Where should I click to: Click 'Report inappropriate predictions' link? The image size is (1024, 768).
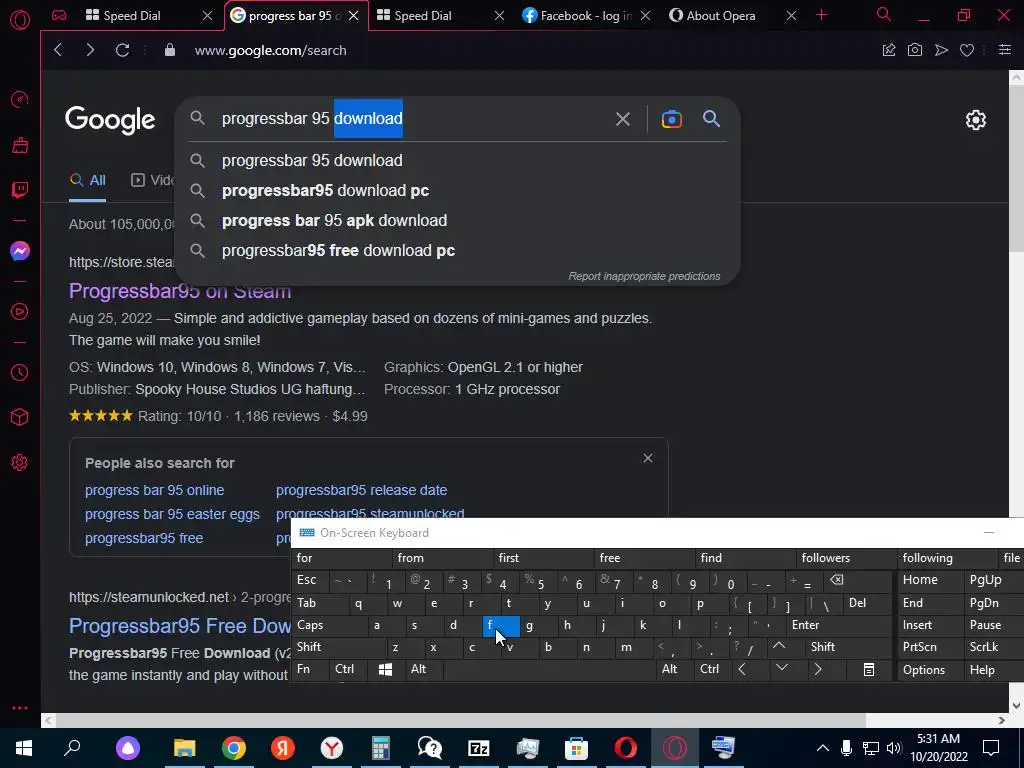pyautogui.click(x=644, y=276)
